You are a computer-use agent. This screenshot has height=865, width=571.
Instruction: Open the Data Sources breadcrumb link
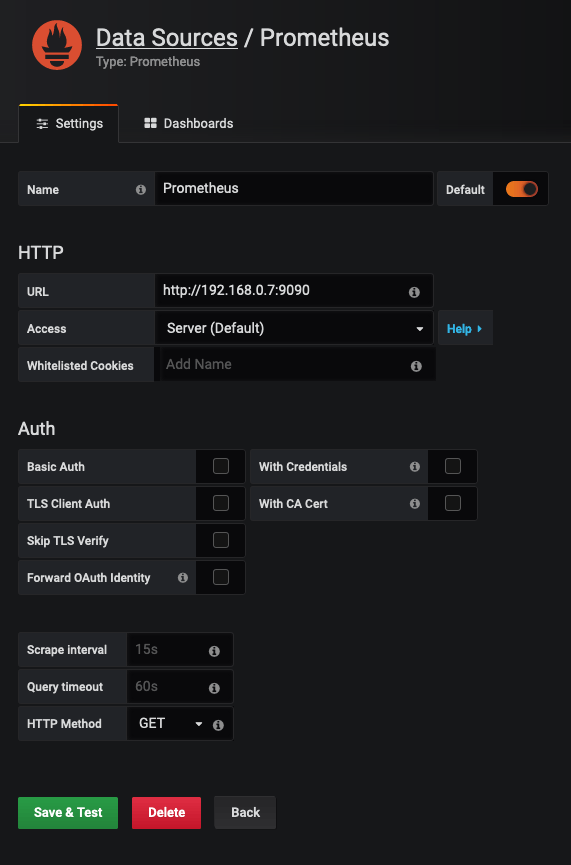[167, 38]
